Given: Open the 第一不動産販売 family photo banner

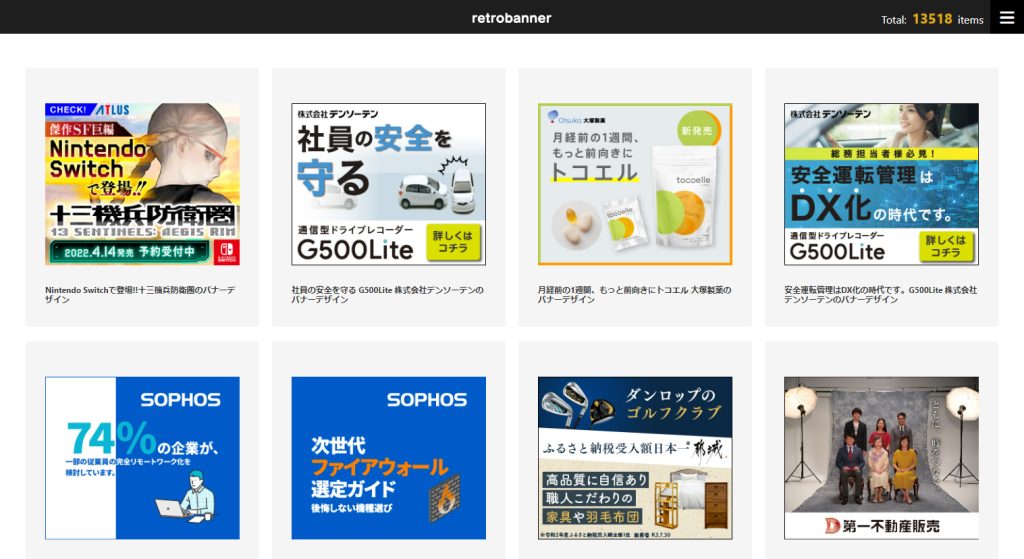Looking at the screenshot, I should pyautogui.click(x=881, y=458).
